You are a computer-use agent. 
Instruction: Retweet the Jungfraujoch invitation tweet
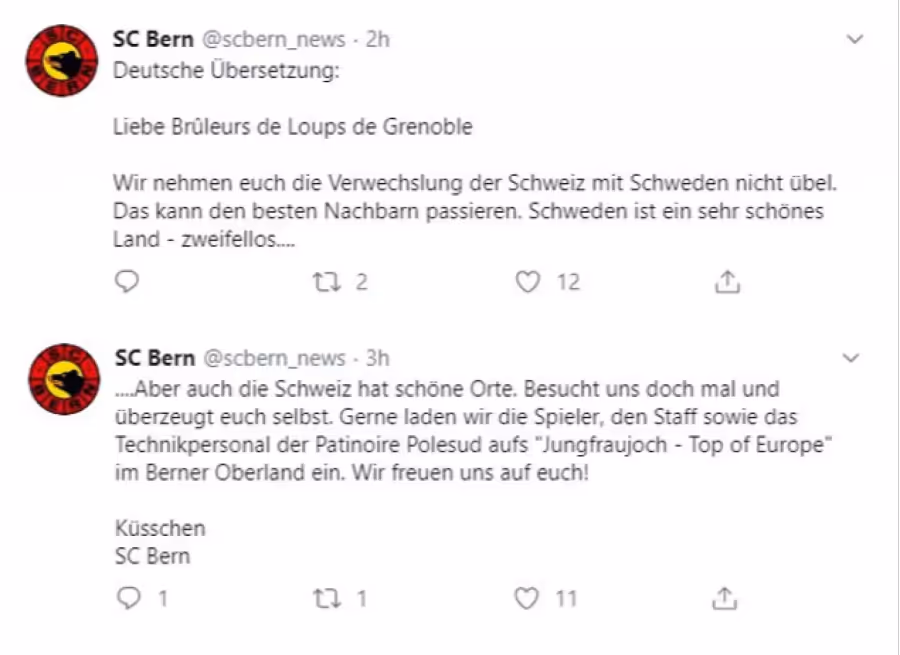tap(327, 599)
